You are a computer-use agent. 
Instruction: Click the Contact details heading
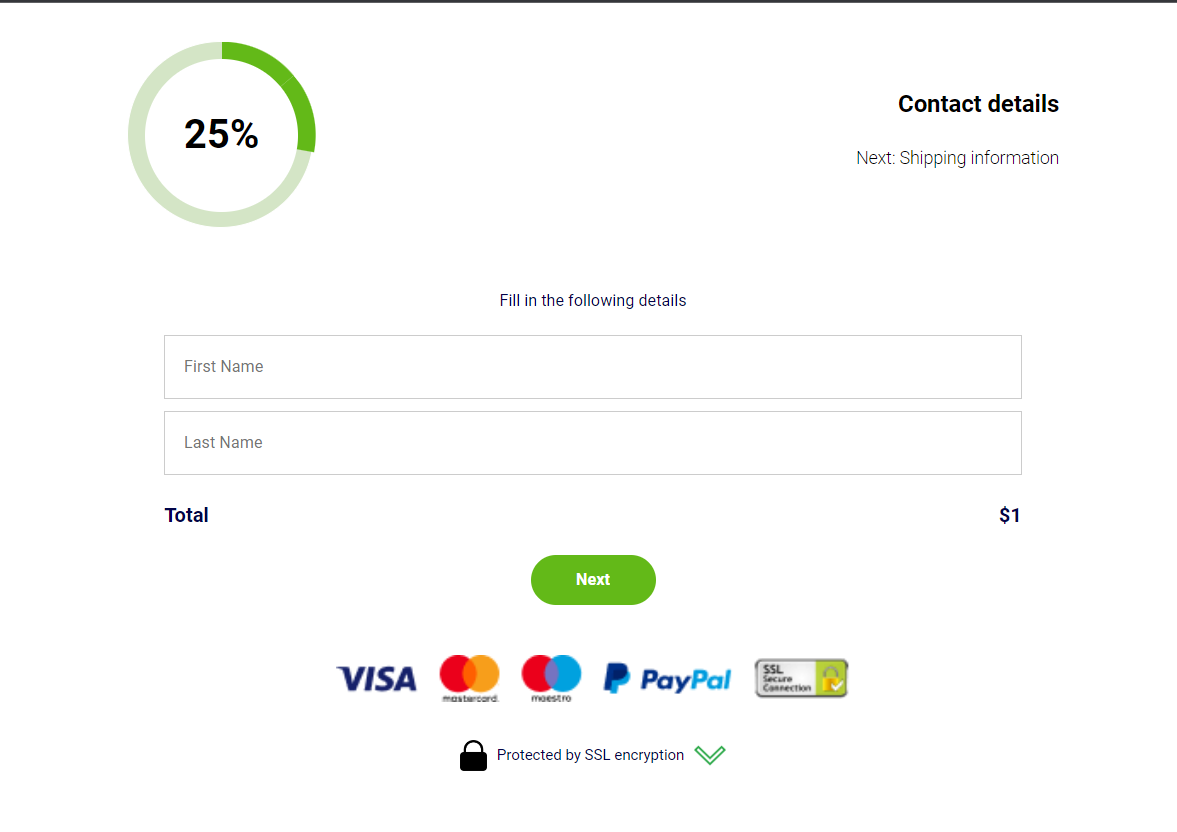coord(978,104)
